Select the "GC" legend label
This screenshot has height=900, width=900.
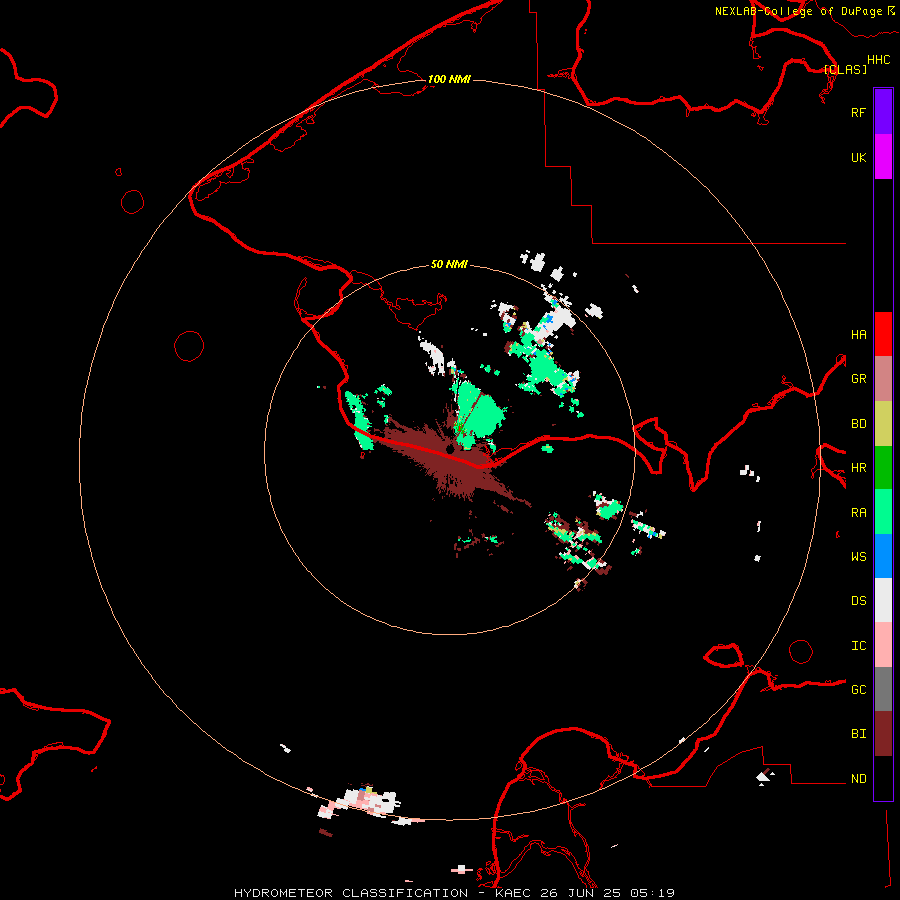(x=858, y=690)
